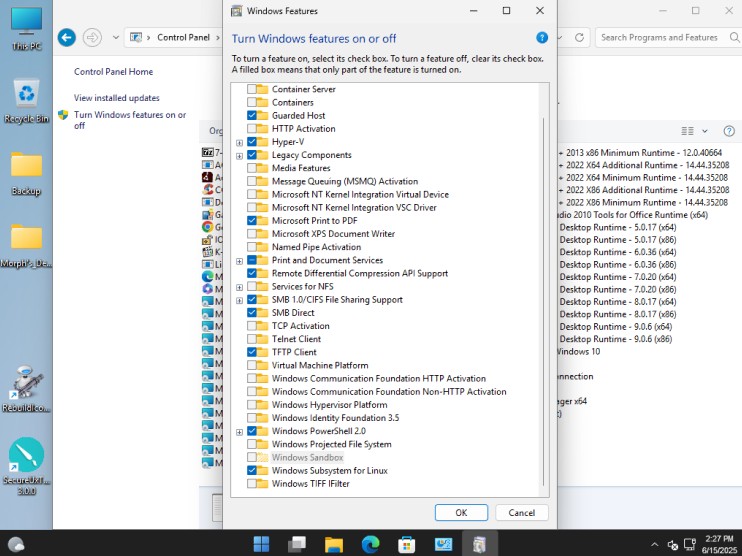Click the weather widget icon on taskbar
The height and width of the screenshot is (556, 742).
pyautogui.click(x=16, y=545)
